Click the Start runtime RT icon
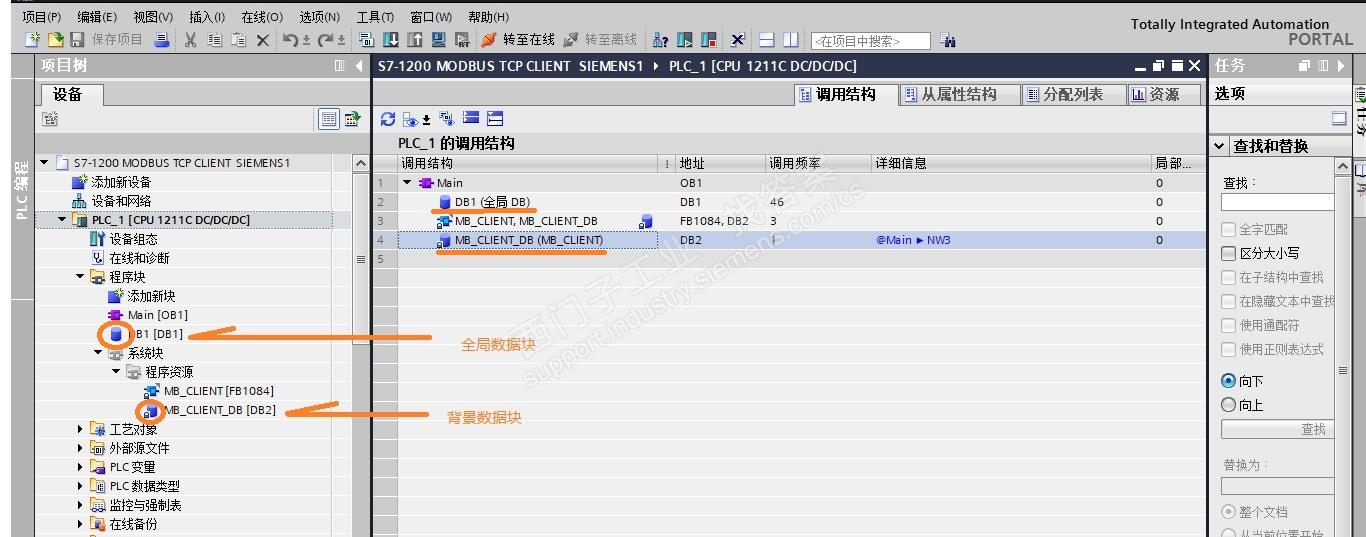The image size is (1366, 537). point(463,40)
